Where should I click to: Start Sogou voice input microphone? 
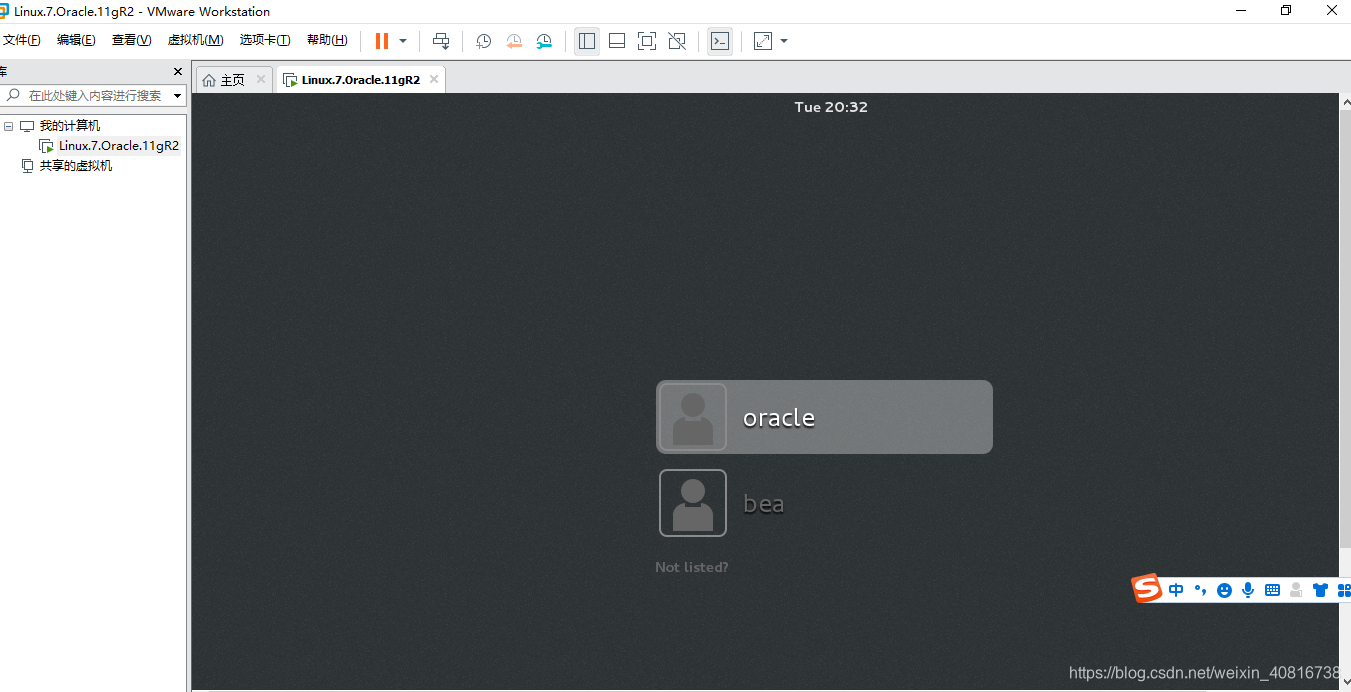1248,590
